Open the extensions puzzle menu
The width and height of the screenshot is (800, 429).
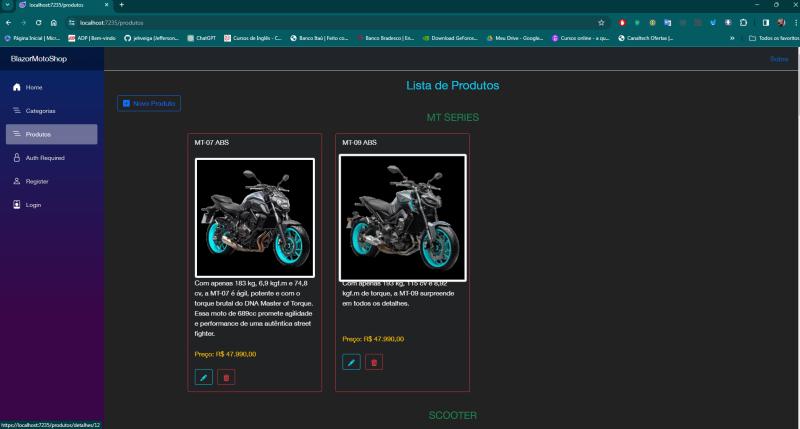pos(743,22)
